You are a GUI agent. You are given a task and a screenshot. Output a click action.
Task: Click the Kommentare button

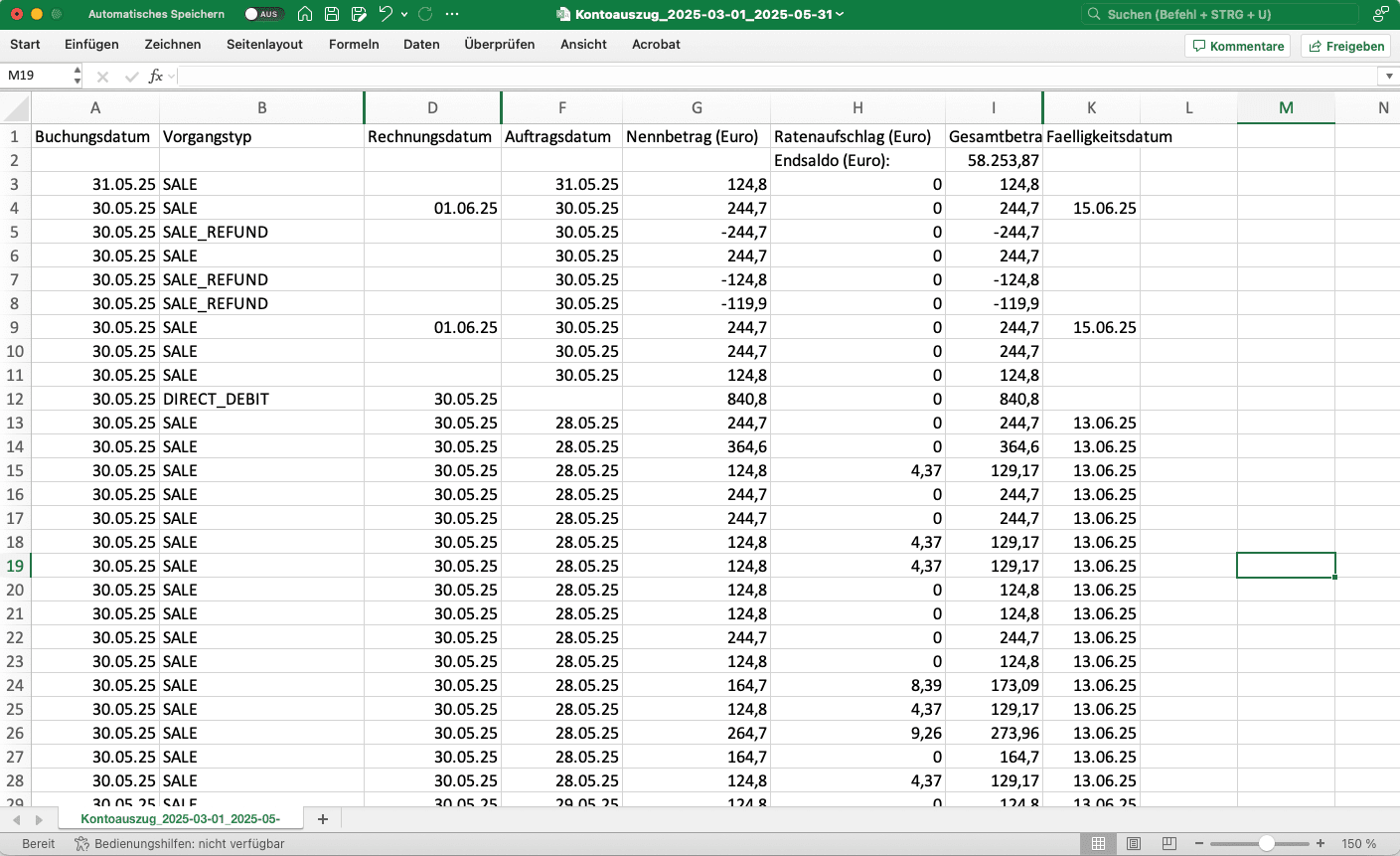coord(1238,46)
